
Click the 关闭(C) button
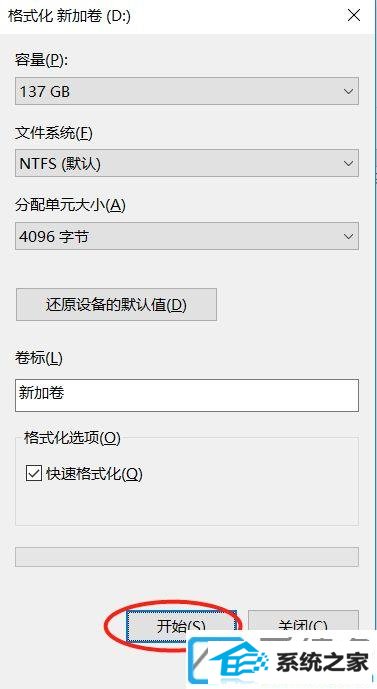tap(303, 625)
